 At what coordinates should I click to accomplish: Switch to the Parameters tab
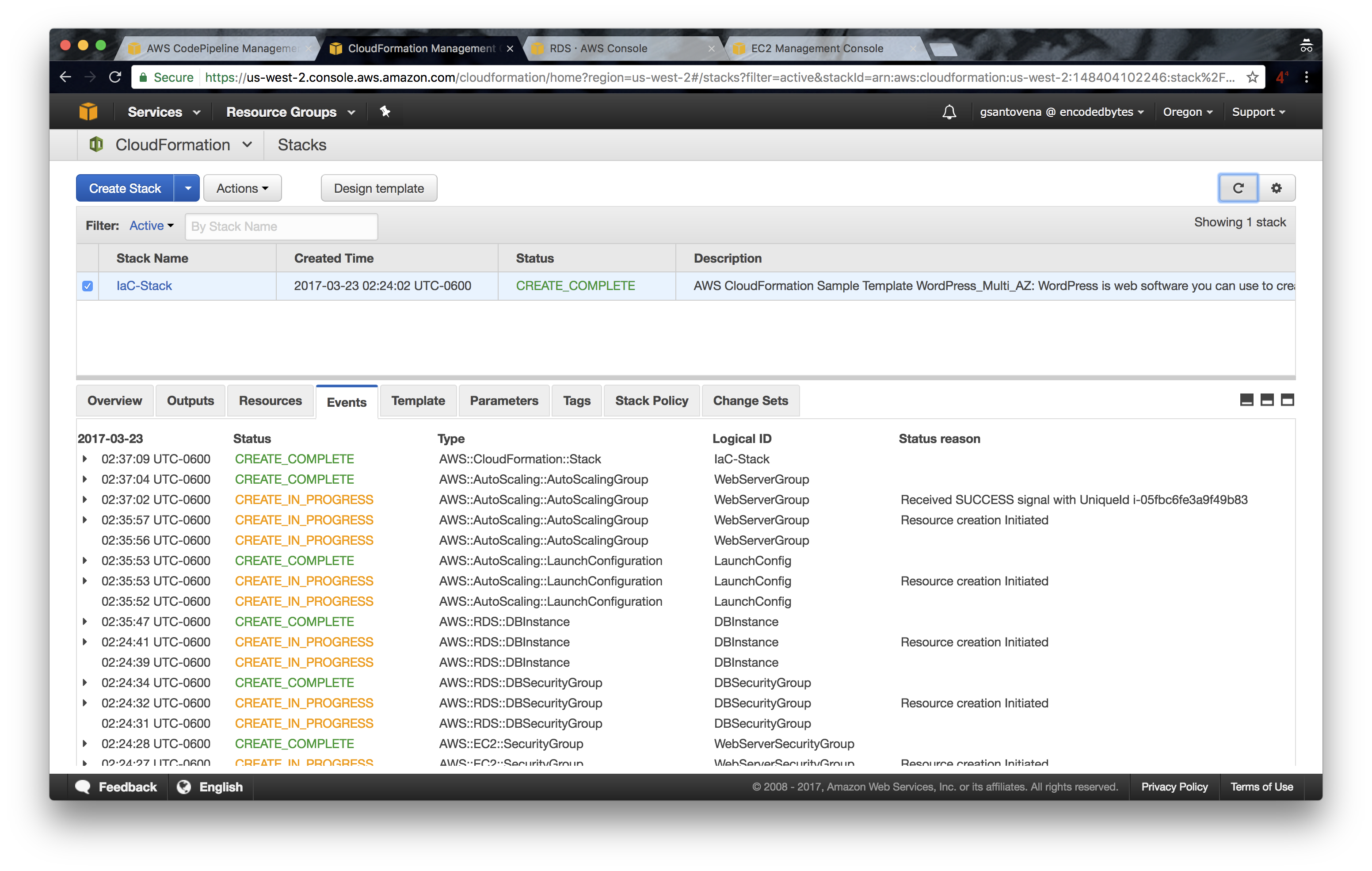tap(504, 401)
